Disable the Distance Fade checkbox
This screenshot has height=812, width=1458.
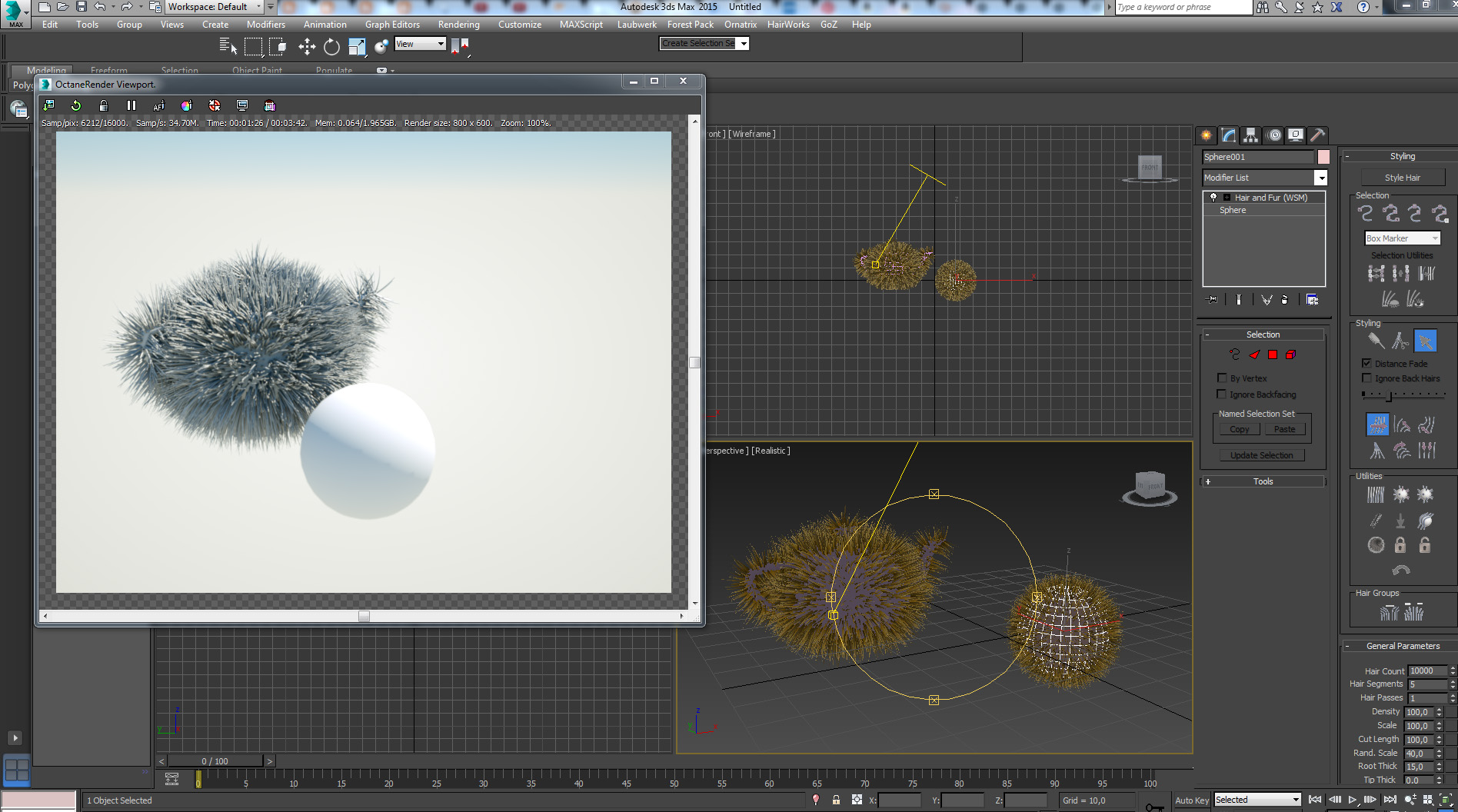(1366, 363)
